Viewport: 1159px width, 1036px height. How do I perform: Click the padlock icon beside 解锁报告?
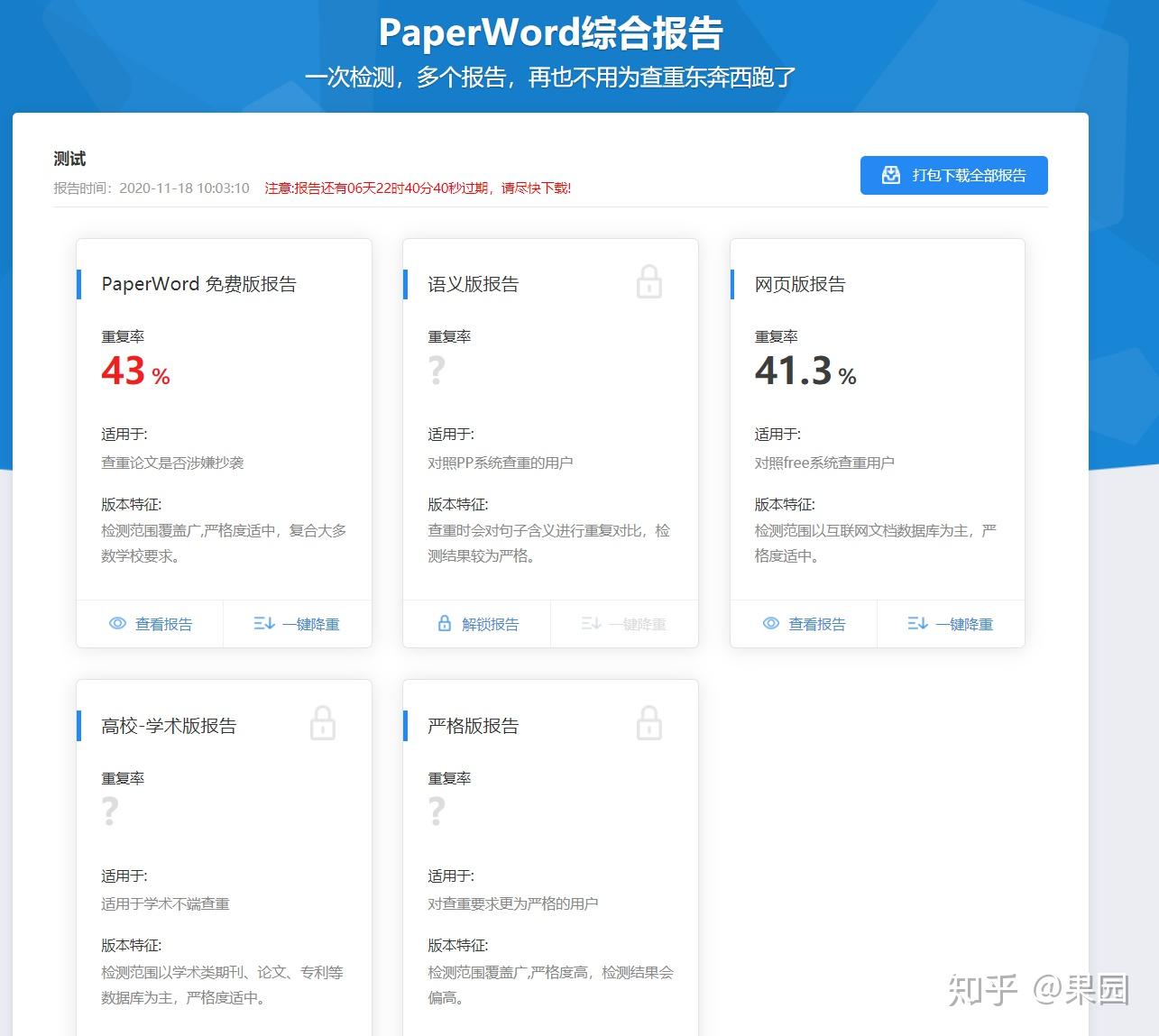pos(445,623)
